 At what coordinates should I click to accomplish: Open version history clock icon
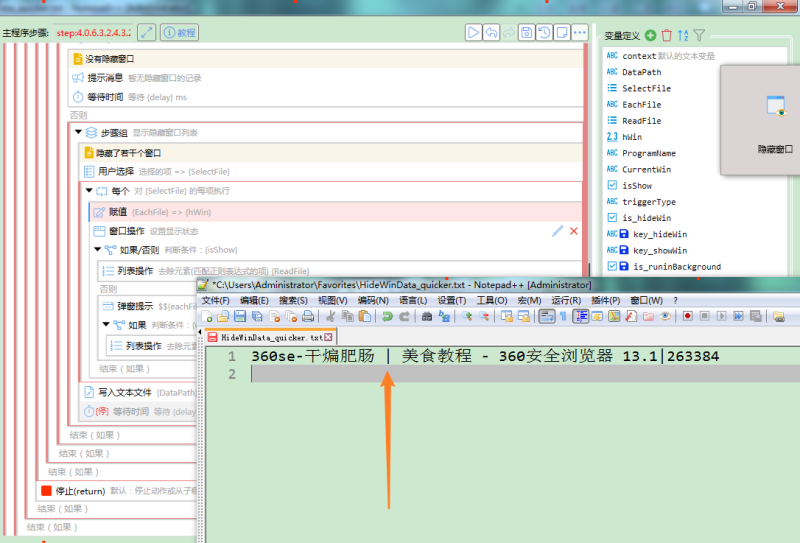click(x=544, y=33)
